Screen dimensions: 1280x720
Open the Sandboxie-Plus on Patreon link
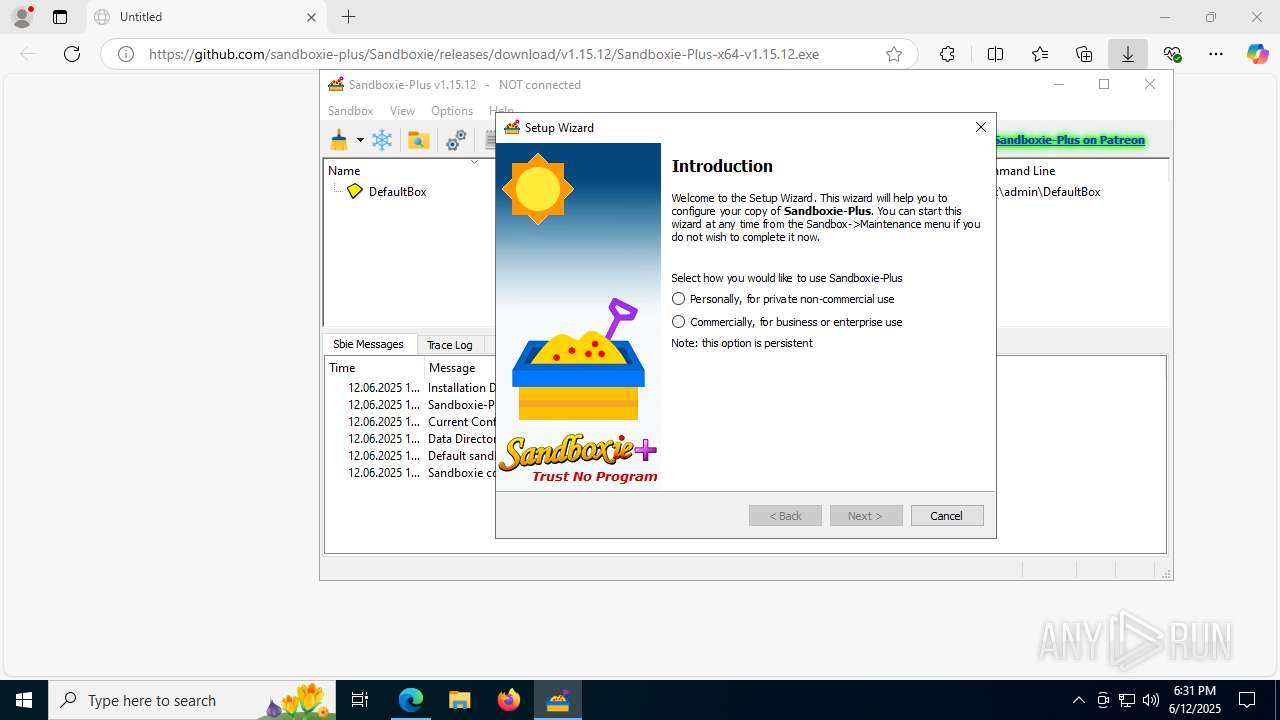1069,140
